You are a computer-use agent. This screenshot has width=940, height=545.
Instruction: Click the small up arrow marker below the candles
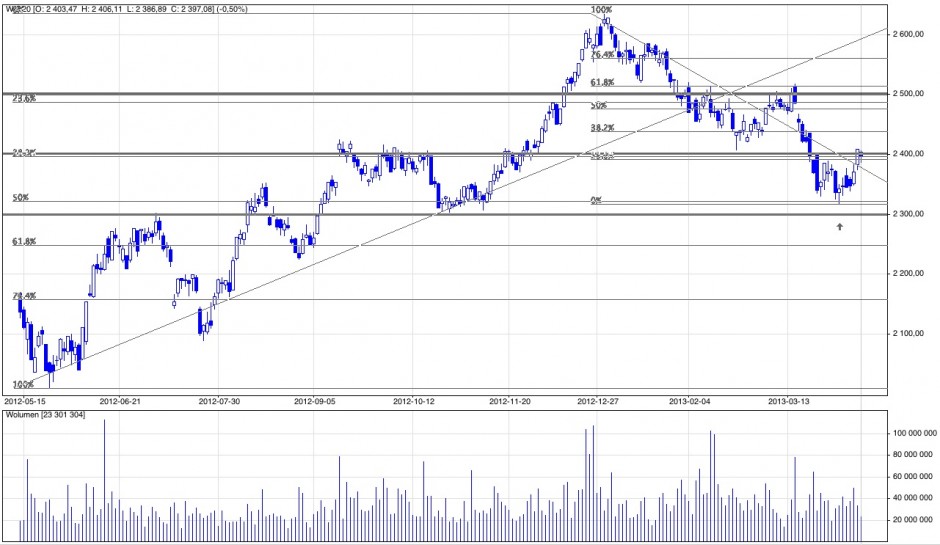tap(840, 227)
